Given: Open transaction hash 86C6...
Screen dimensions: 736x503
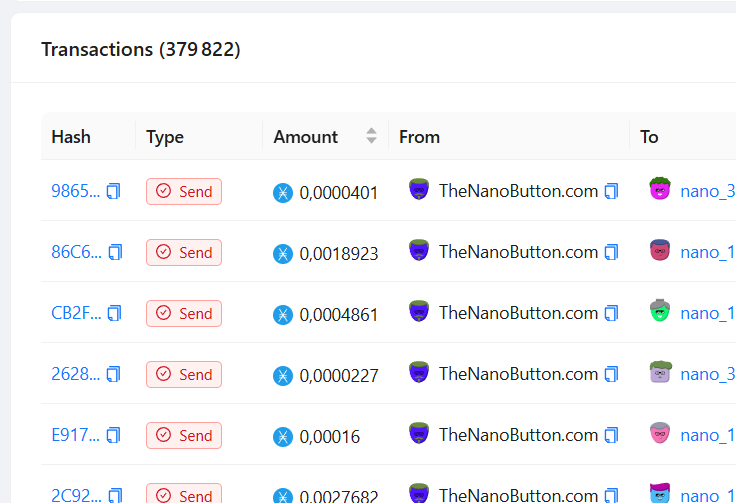Looking at the screenshot, I should (x=77, y=252).
